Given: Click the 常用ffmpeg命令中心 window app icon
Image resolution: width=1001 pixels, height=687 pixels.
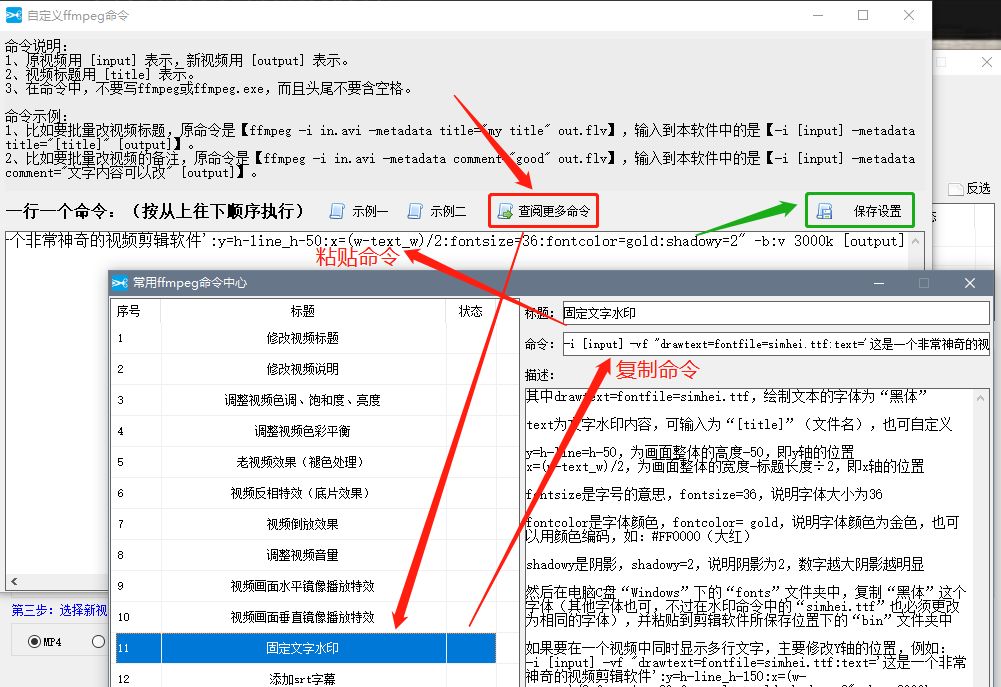Looking at the screenshot, I should 119,283.
